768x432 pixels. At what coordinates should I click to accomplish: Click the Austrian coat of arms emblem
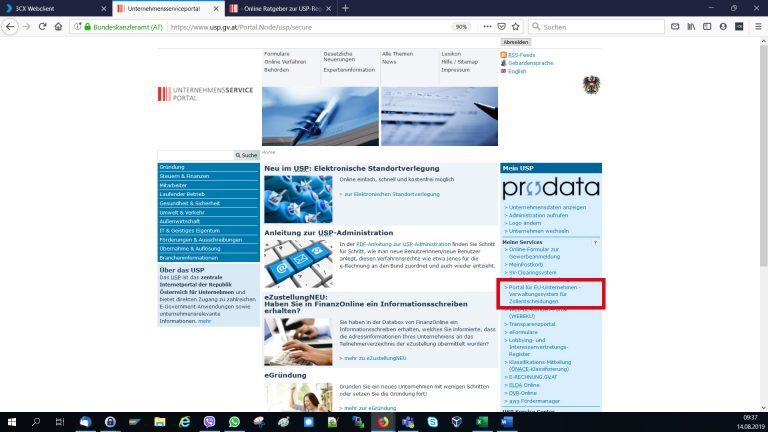coord(591,85)
